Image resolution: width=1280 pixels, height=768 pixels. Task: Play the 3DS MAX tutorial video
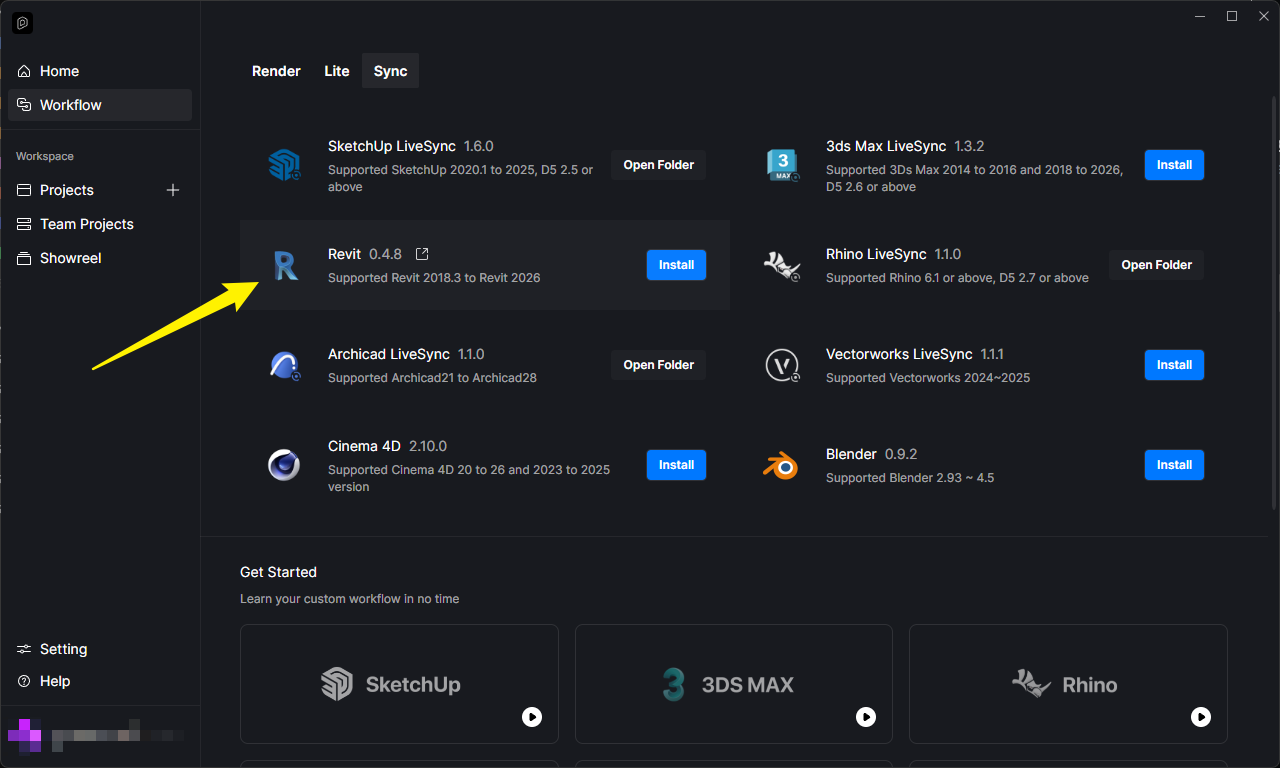coord(866,717)
